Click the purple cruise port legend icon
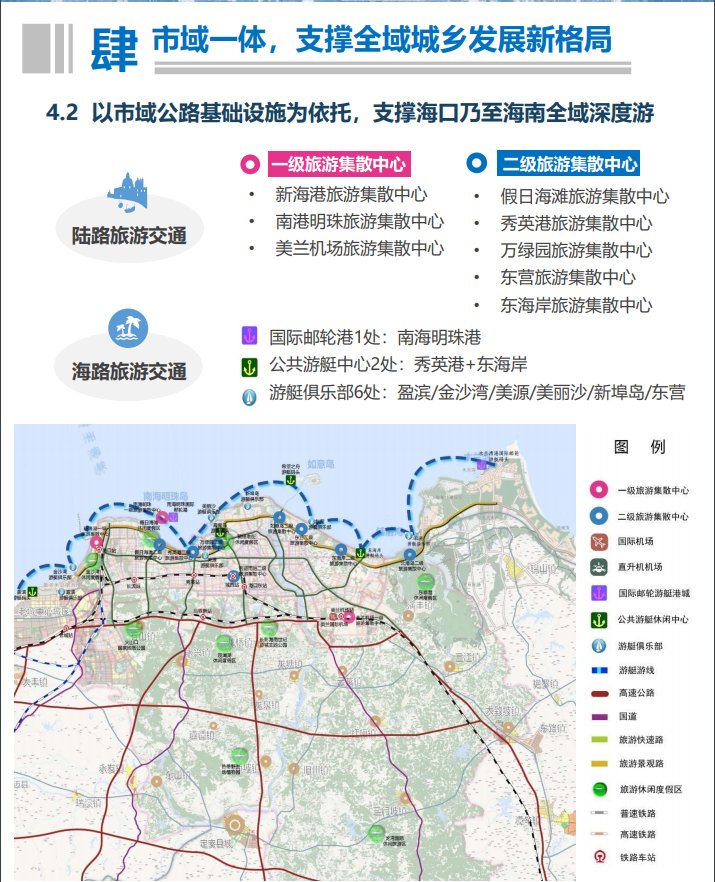 pyautogui.click(x=599, y=594)
